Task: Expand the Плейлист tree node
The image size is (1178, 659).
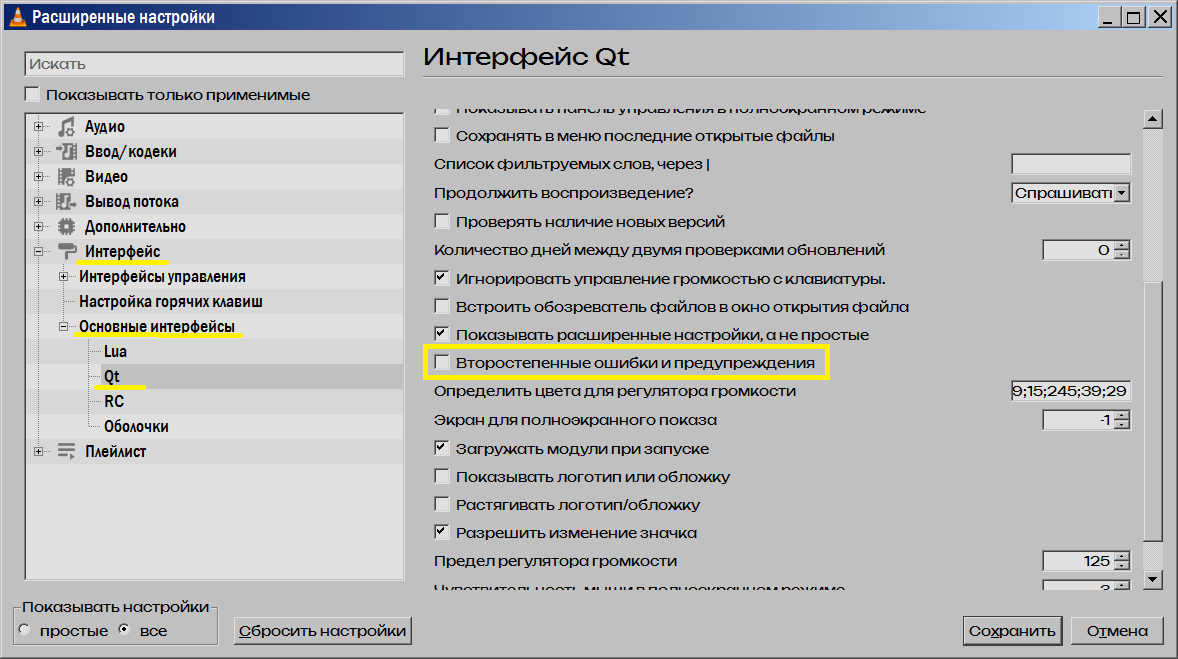Action: pos(38,452)
